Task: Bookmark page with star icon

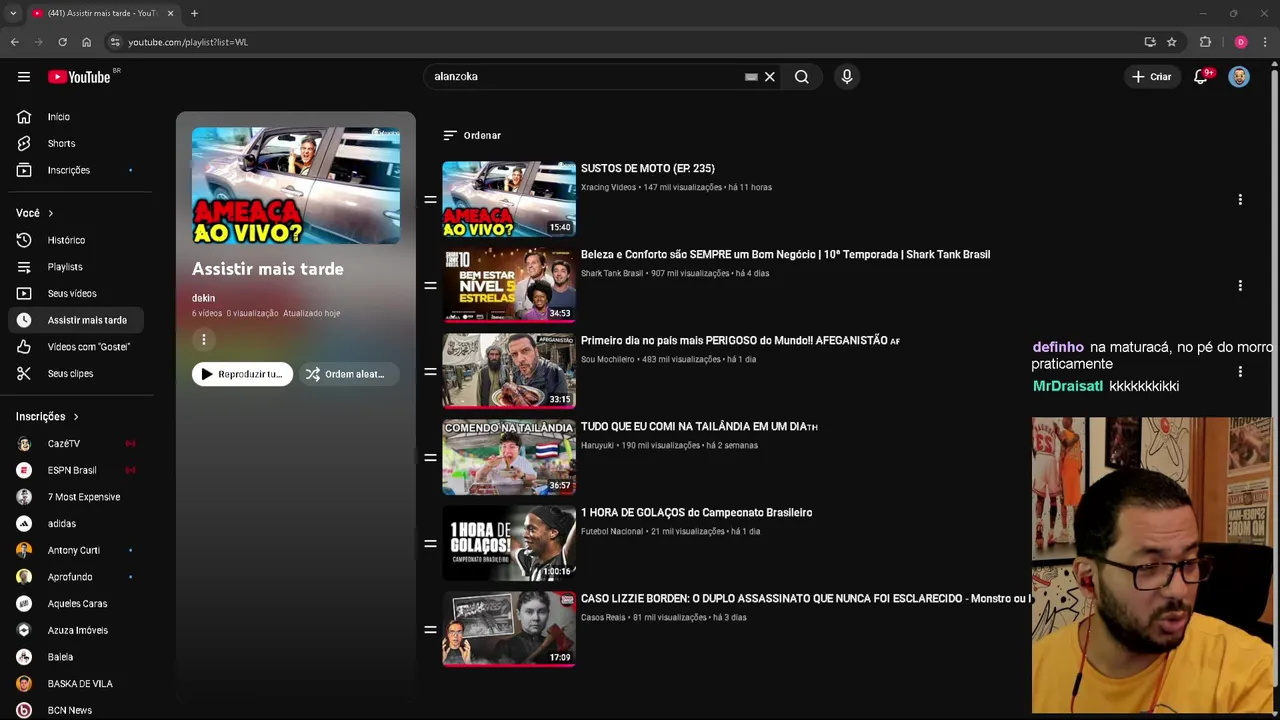Action: click(x=1172, y=42)
